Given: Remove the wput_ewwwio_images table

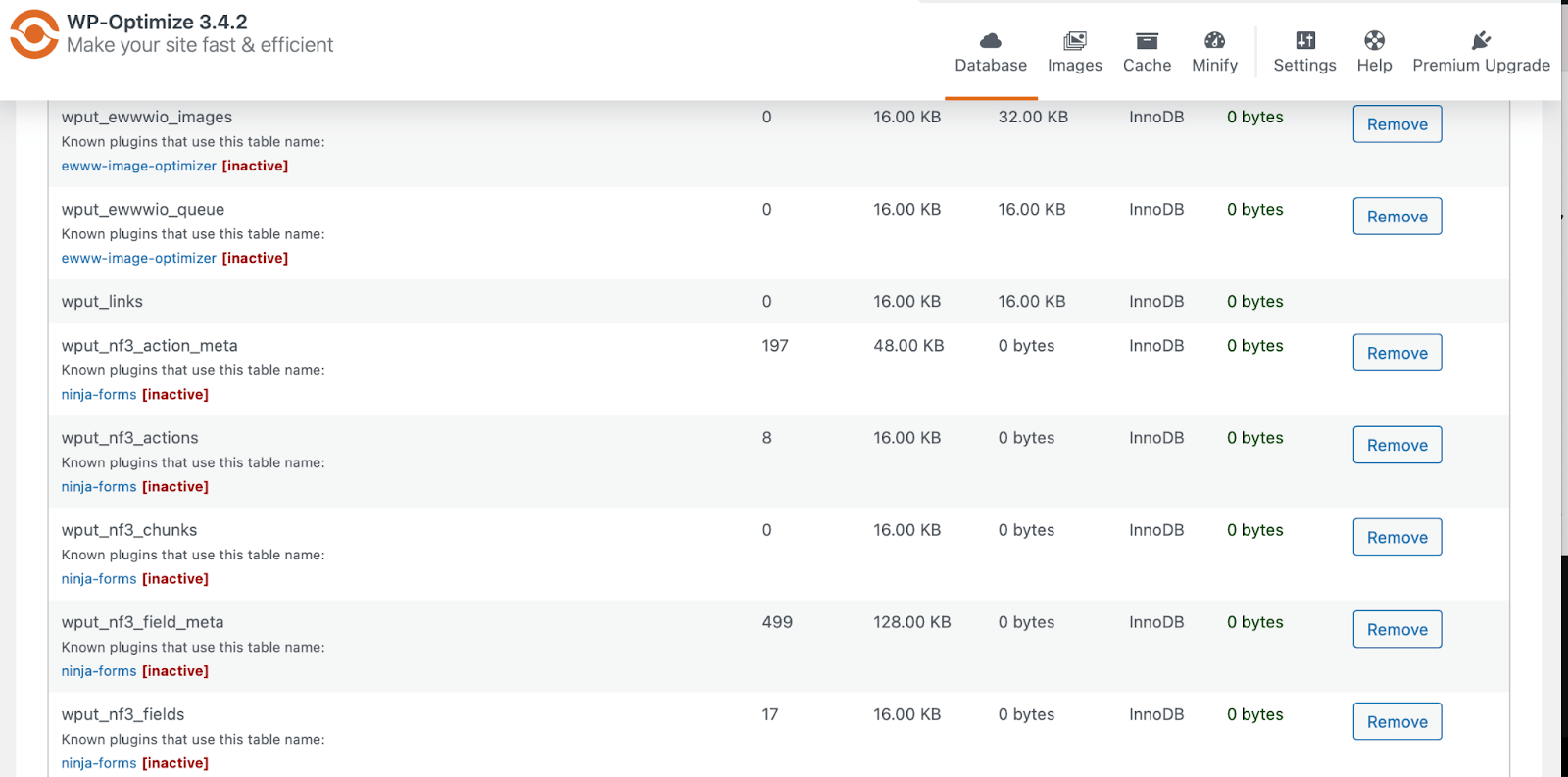Looking at the screenshot, I should 1396,124.
